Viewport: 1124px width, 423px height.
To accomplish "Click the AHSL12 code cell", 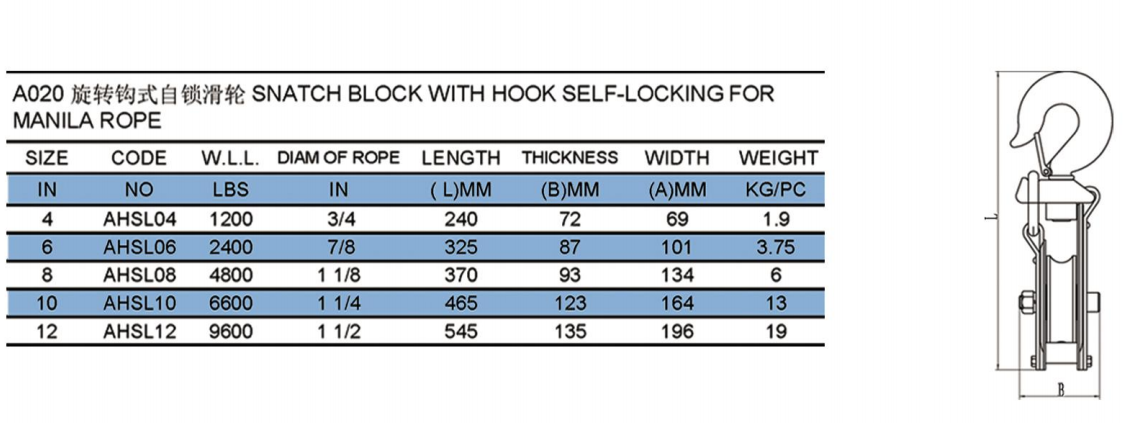I will tap(139, 331).
